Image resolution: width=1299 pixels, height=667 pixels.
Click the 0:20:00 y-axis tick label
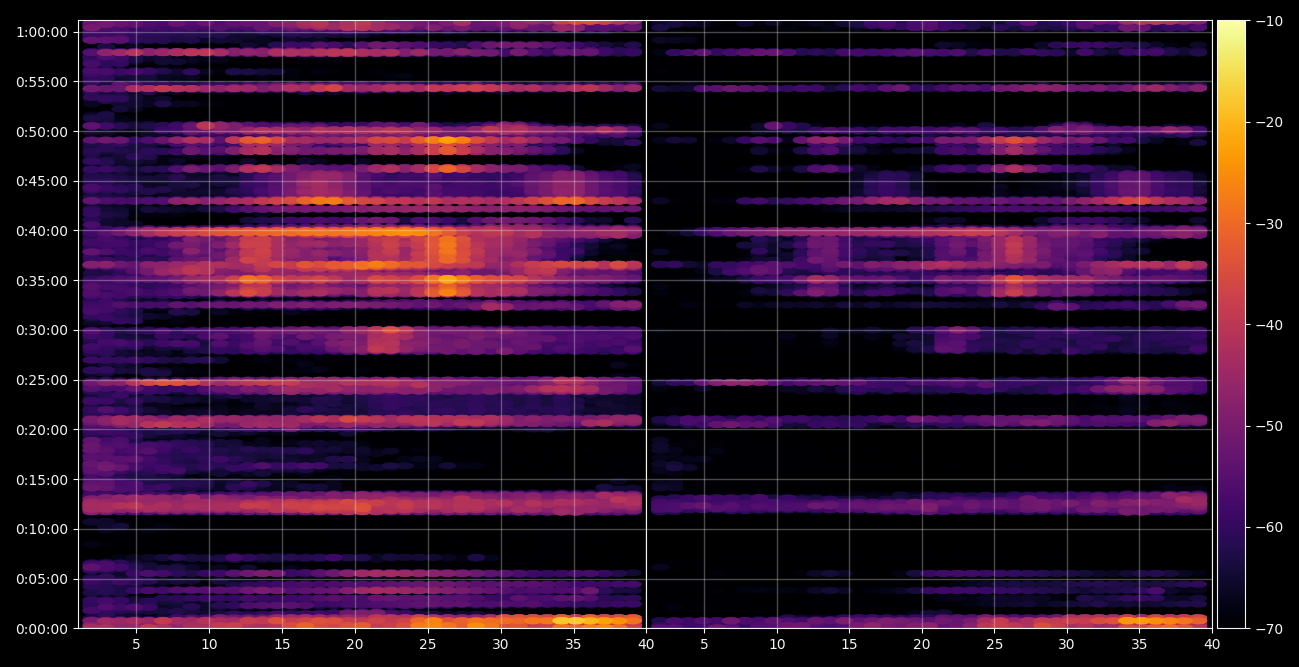[42, 429]
